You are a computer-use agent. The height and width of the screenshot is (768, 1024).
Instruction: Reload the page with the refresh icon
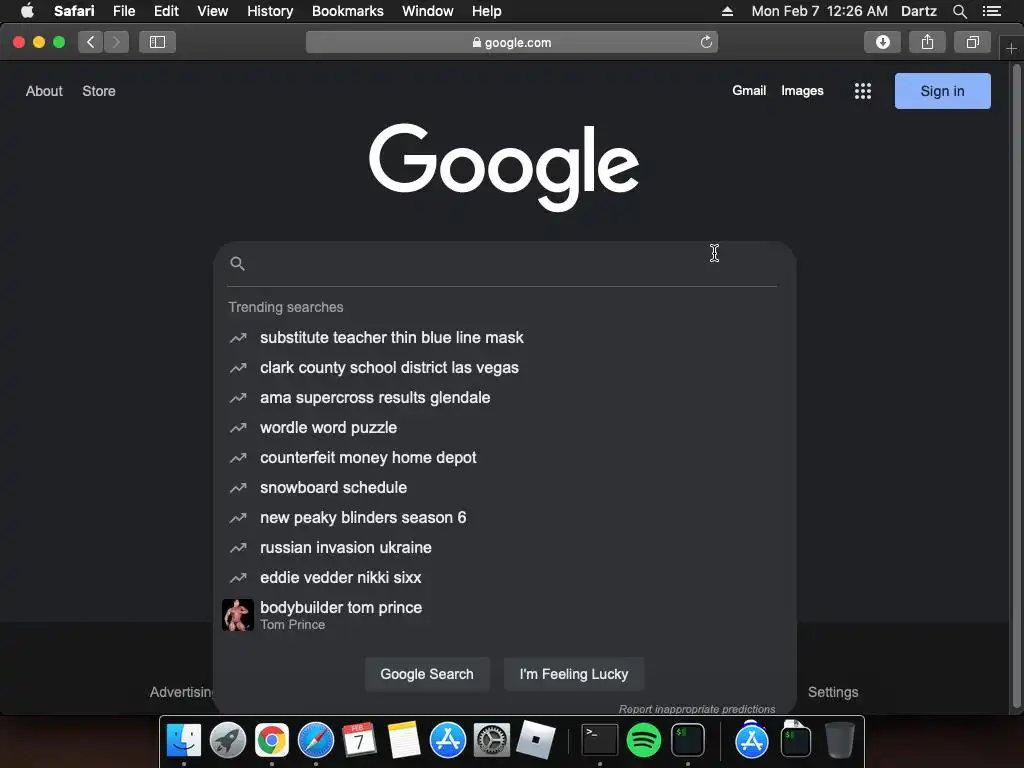tap(706, 42)
